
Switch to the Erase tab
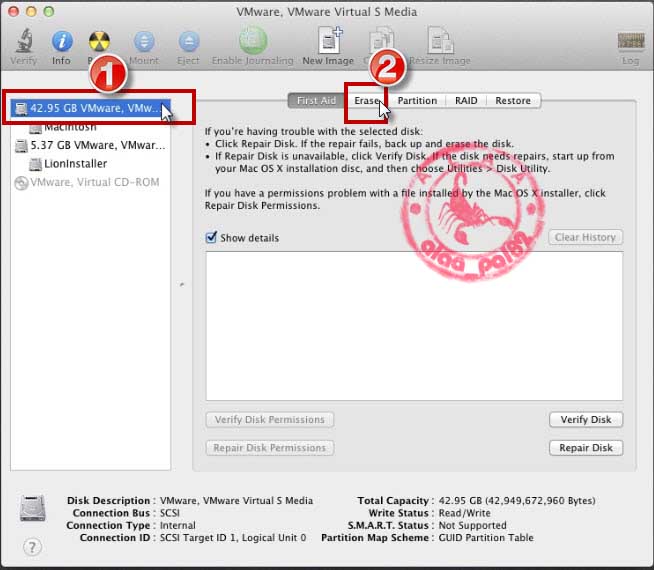click(x=367, y=100)
